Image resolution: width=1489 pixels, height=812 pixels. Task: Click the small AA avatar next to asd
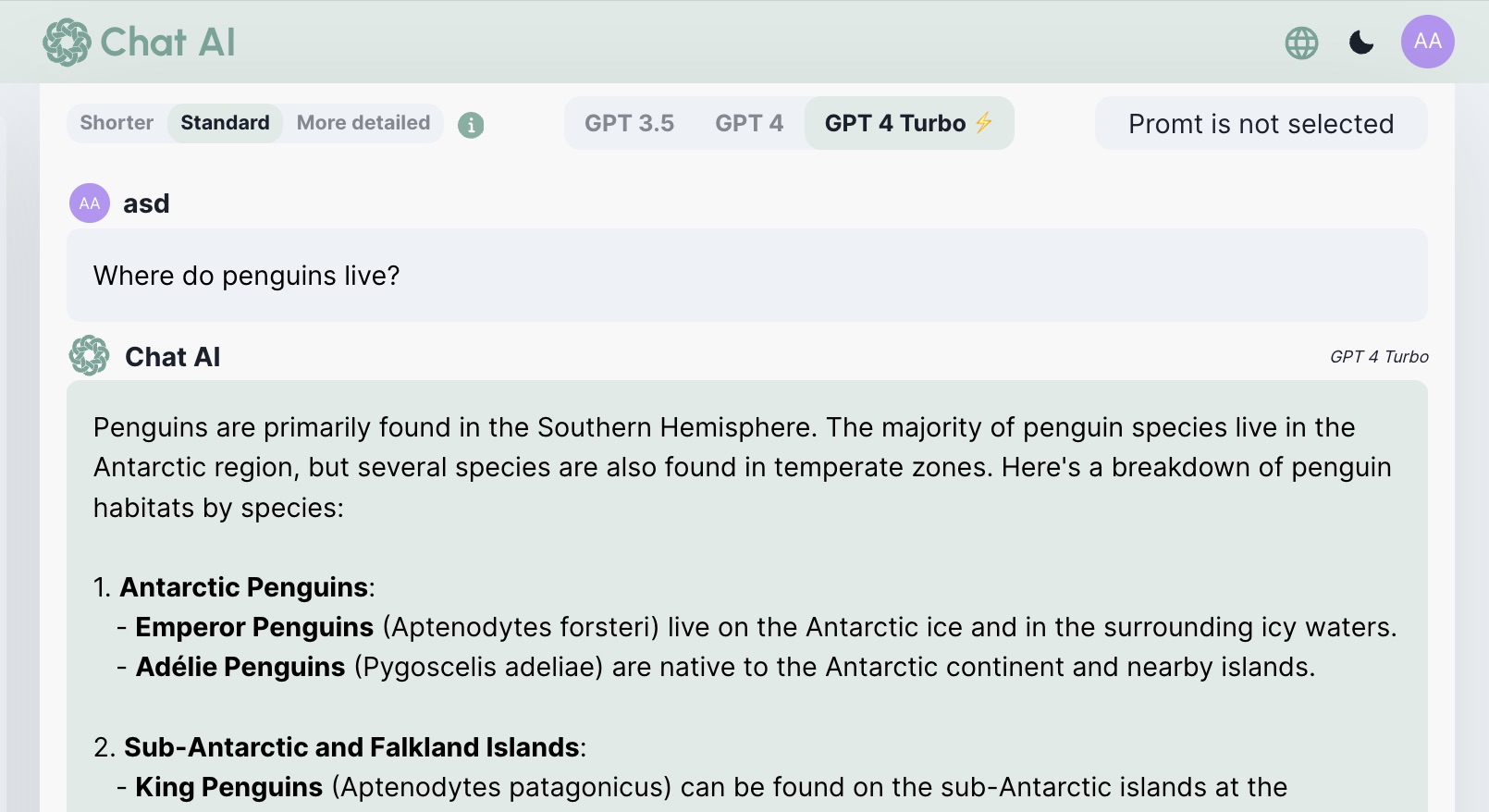pyautogui.click(x=90, y=203)
